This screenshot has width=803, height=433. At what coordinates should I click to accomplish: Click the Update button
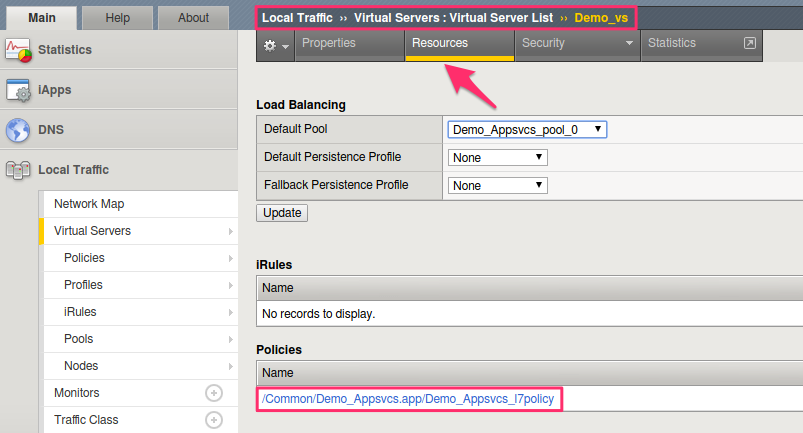pyautogui.click(x=282, y=213)
